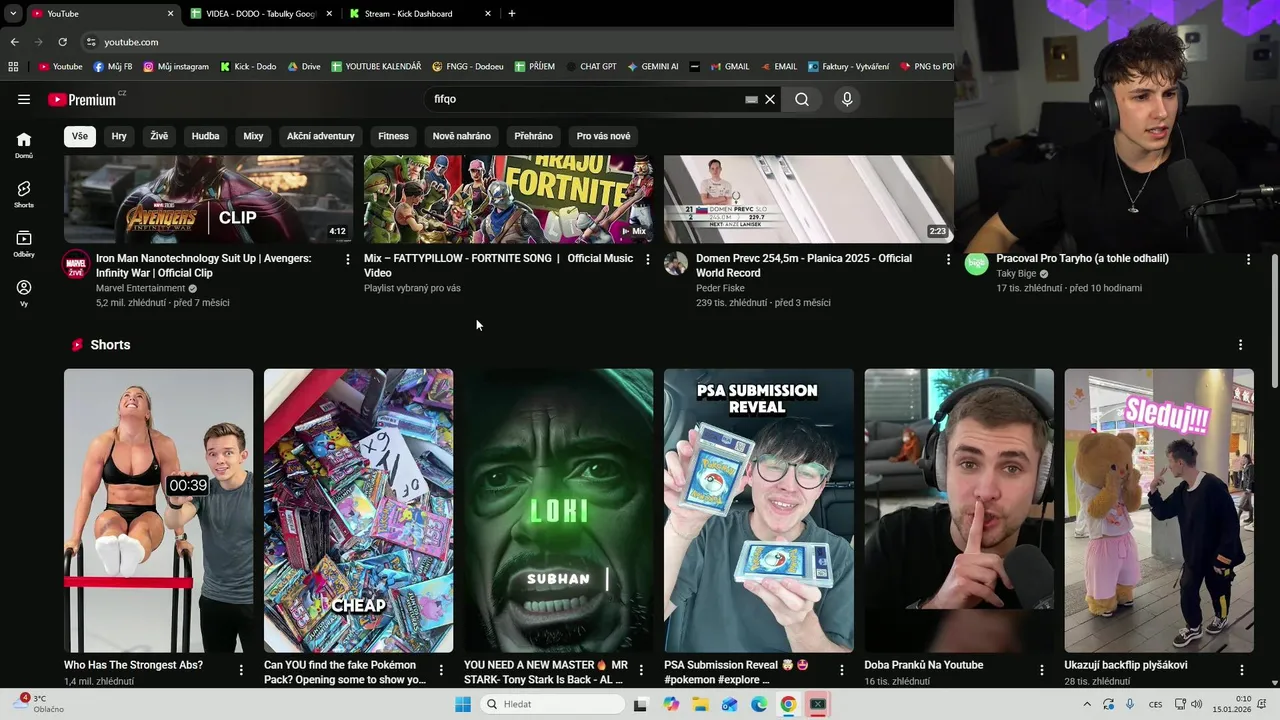Open options for fake Pokémon Pack short
Image resolution: width=1280 pixels, height=720 pixels.
tap(441, 670)
